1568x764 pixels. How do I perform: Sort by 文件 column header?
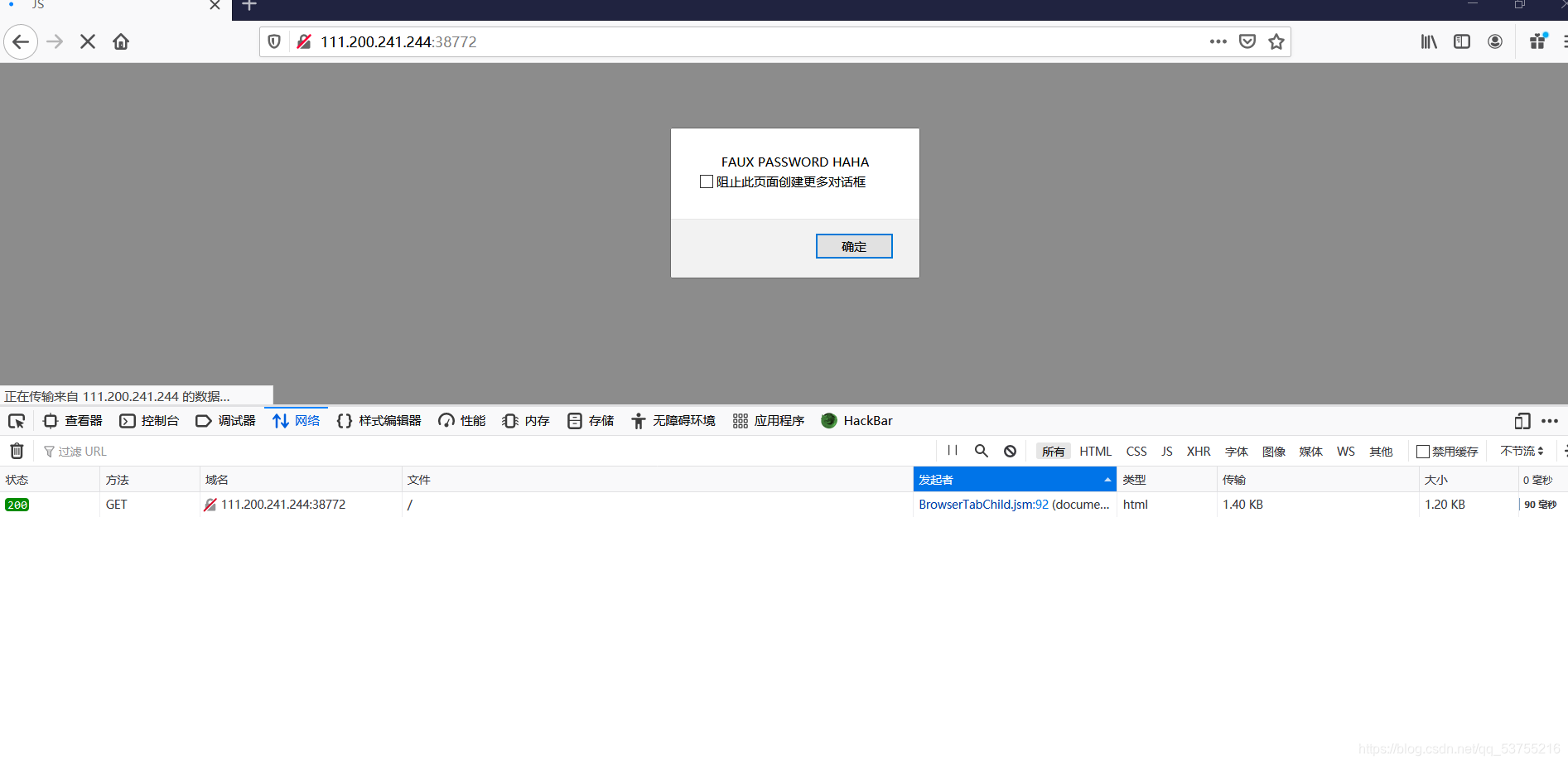pos(658,480)
